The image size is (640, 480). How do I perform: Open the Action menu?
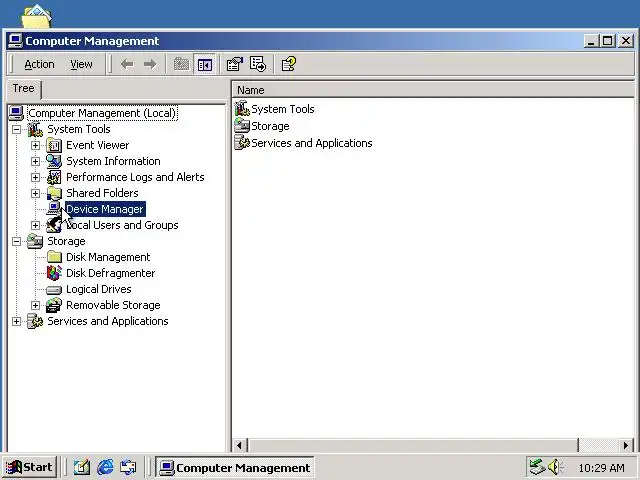tap(39, 64)
